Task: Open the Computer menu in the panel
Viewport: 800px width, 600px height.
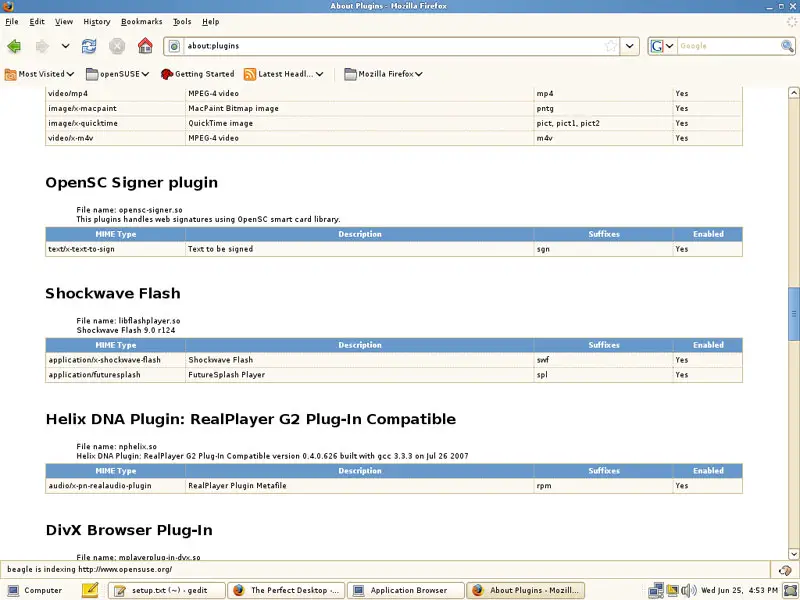Action: [x=35, y=590]
